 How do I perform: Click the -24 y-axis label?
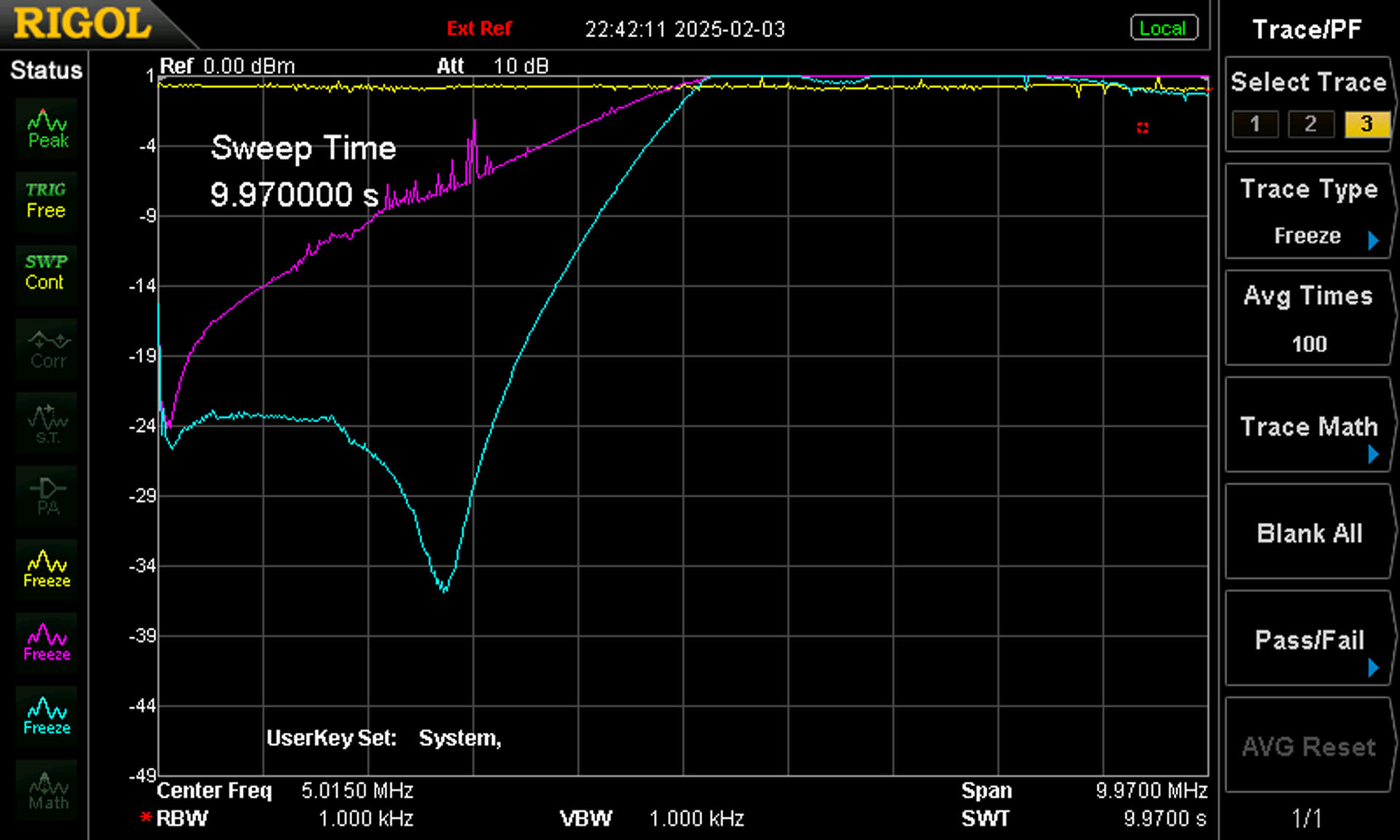tap(142, 425)
